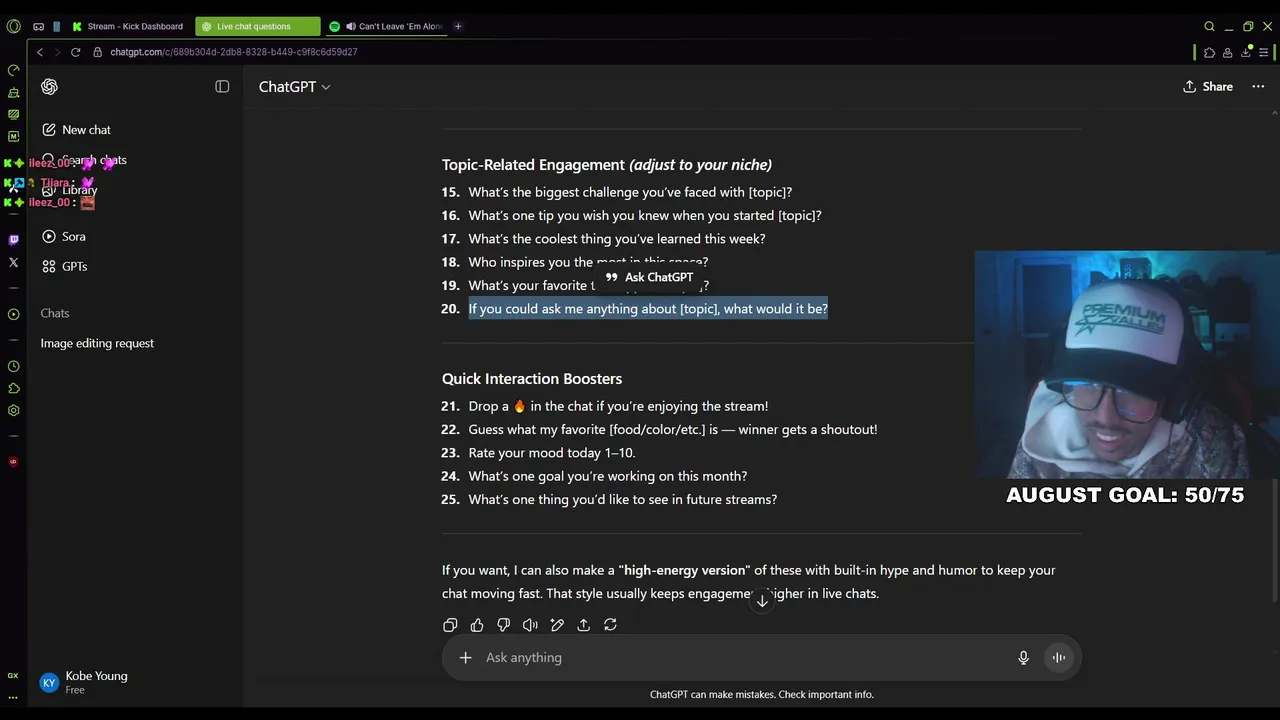Open ChatGPT model selector dropdown

click(294, 87)
